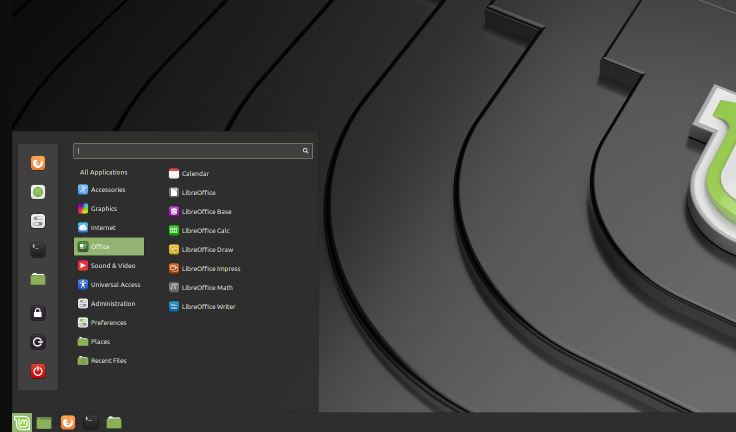Image resolution: width=736 pixels, height=432 pixels.
Task: Open the Graphics category
Action: click(x=109, y=208)
